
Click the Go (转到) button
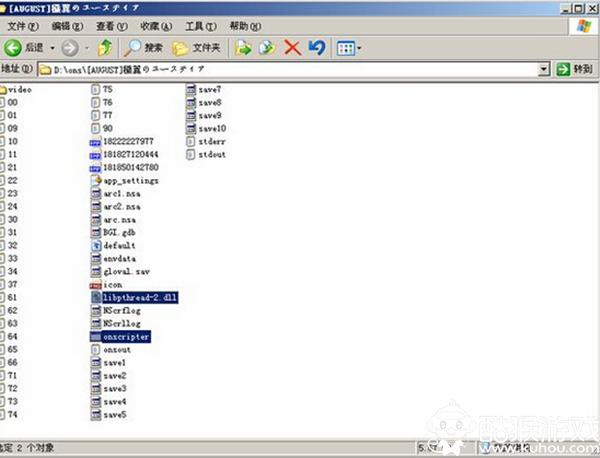click(x=576, y=69)
